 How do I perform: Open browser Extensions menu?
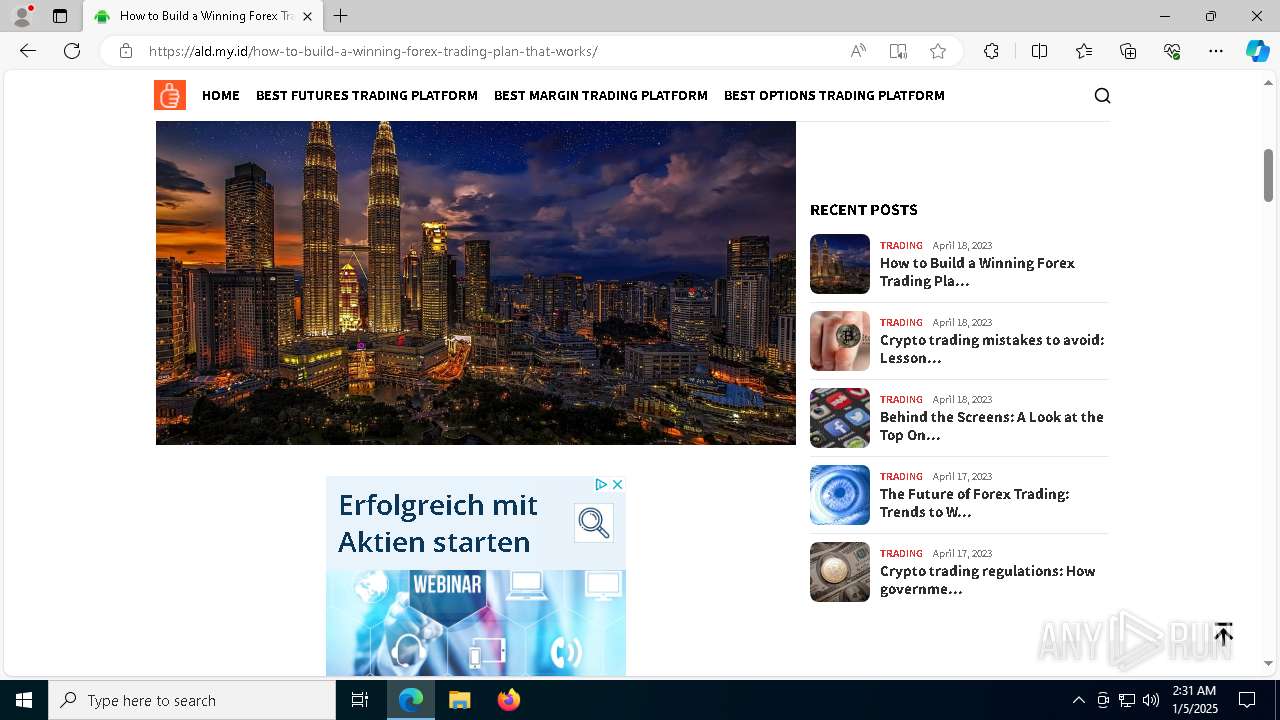[x=991, y=51]
